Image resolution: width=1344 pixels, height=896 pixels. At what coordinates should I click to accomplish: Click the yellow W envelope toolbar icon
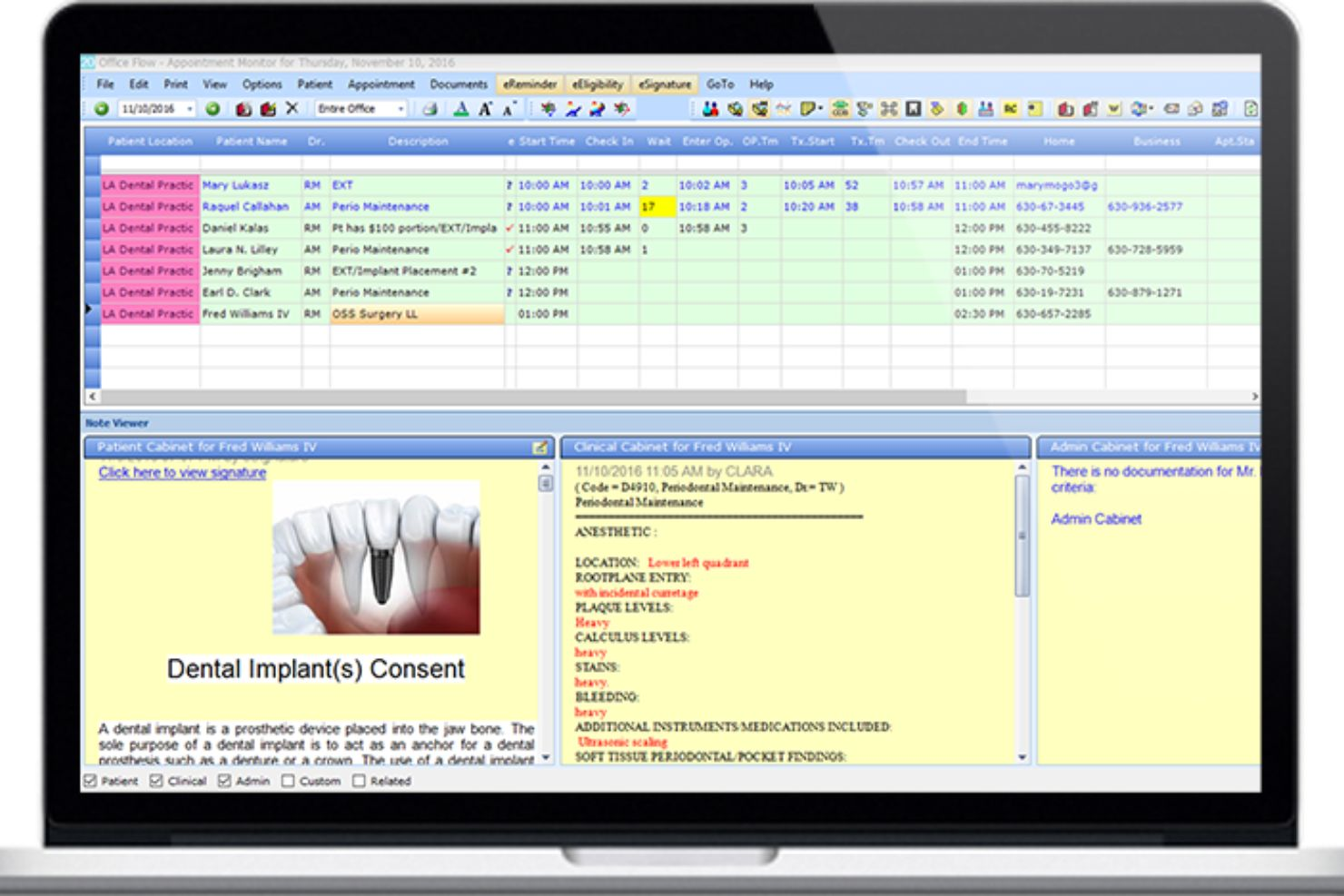click(x=1114, y=109)
